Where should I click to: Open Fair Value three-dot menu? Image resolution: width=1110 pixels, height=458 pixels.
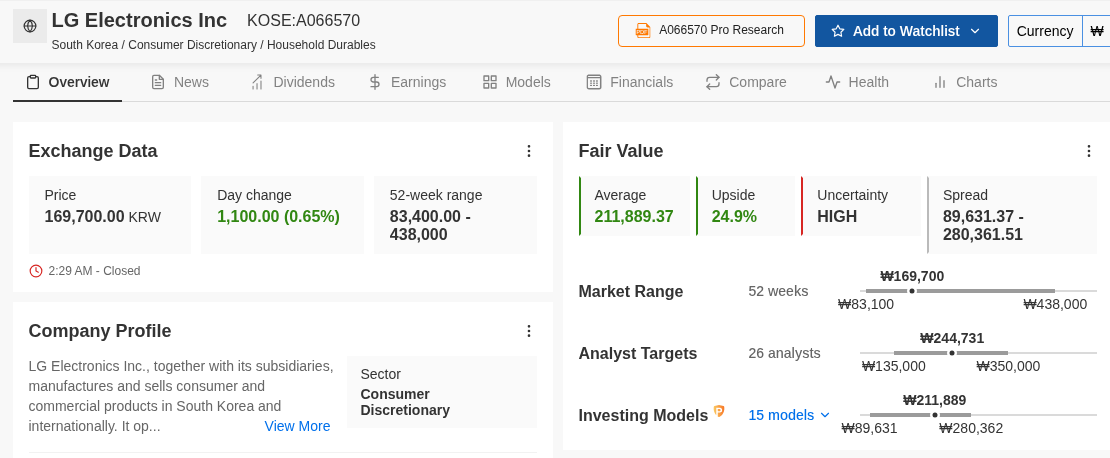(1089, 151)
